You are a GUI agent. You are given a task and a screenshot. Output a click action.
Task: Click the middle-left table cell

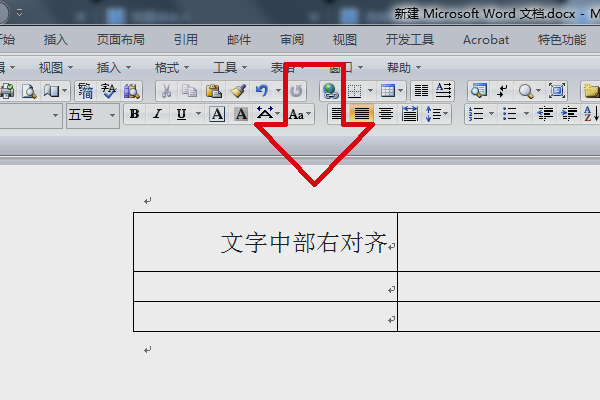click(265, 286)
